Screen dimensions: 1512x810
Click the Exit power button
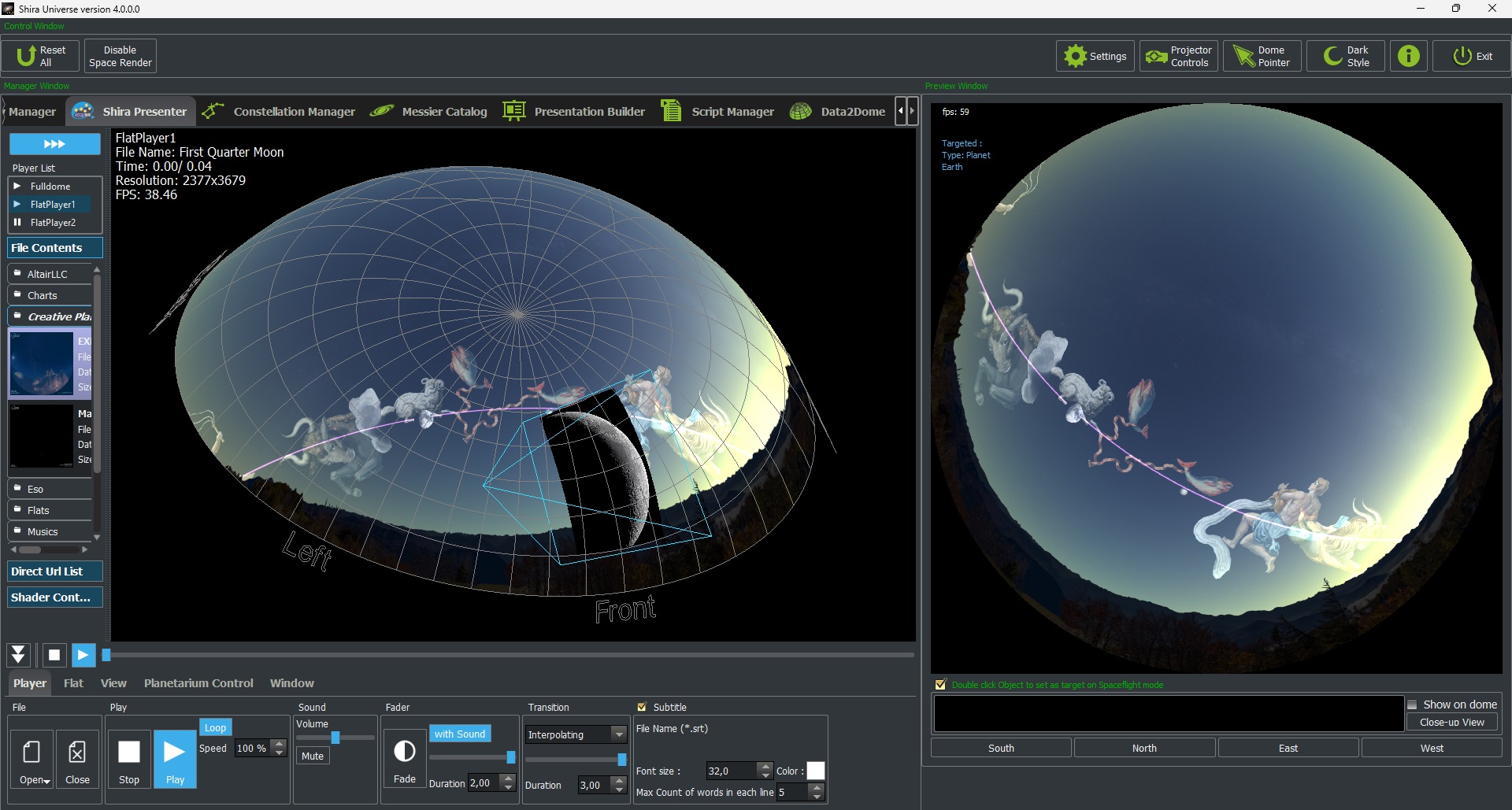coord(1472,56)
